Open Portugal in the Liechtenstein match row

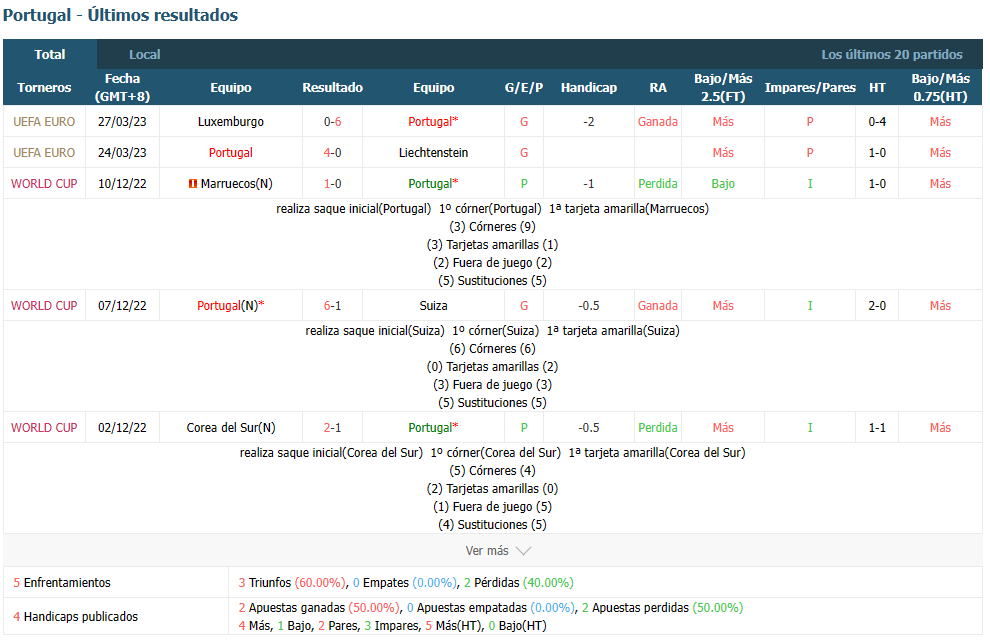[x=231, y=153]
